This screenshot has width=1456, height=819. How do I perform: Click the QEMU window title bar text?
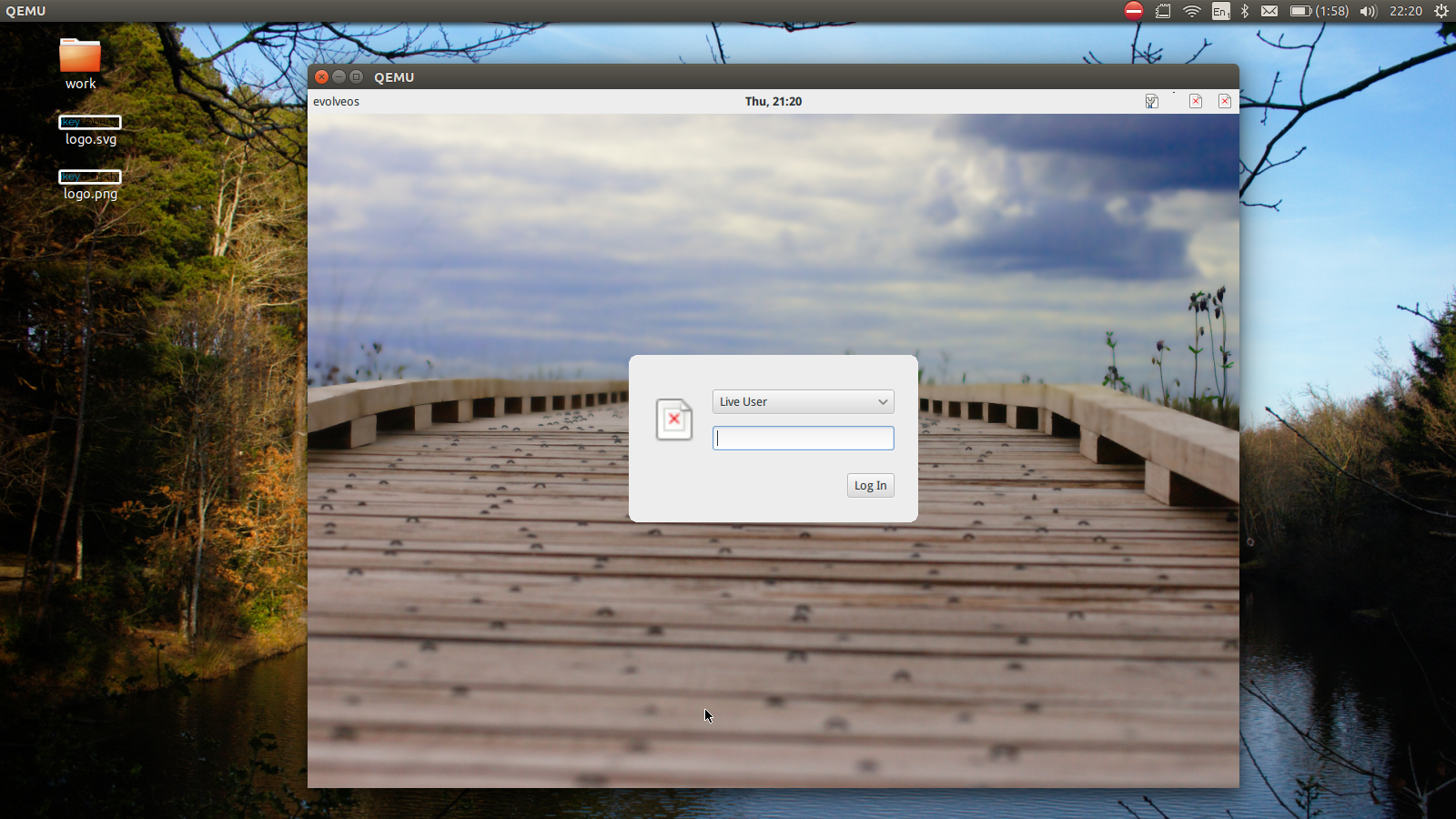[394, 77]
